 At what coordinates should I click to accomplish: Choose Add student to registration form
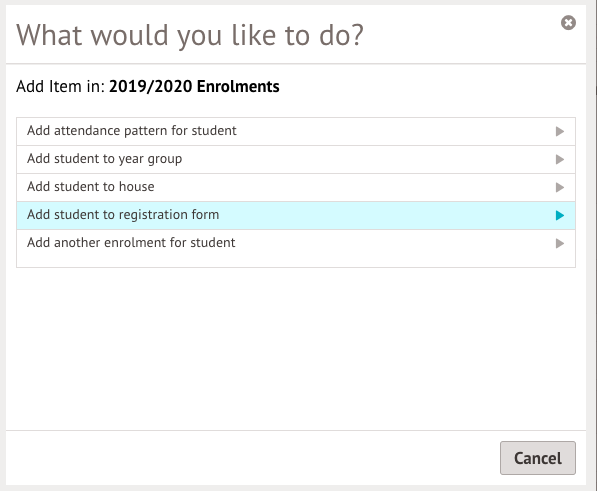[296, 215]
